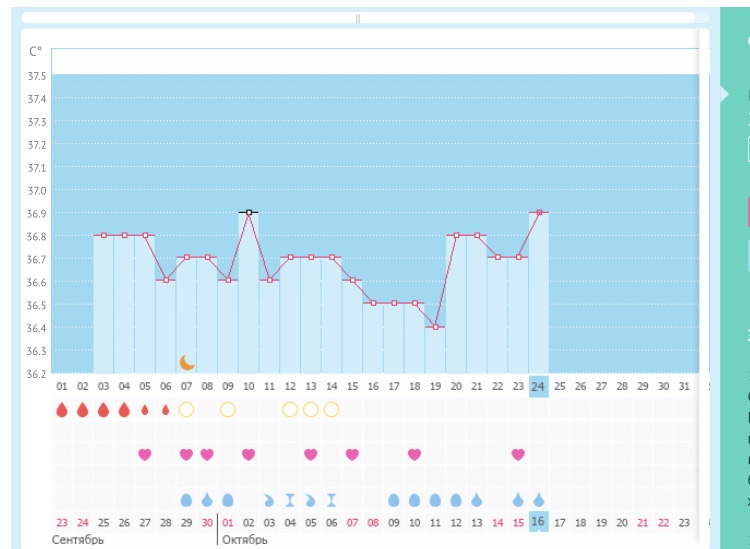Click the pink heart on cycle day 05
This screenshot has height=549, width=750.
coord(145,454)
